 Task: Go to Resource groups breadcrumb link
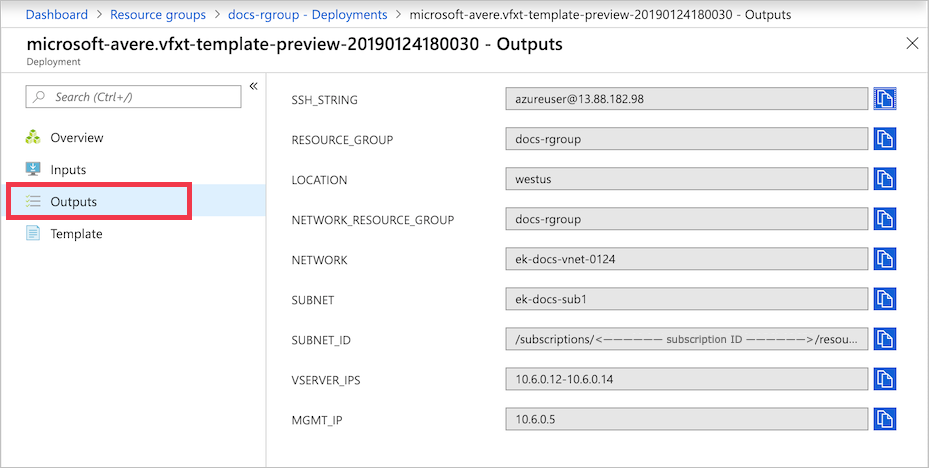(158, 14)
